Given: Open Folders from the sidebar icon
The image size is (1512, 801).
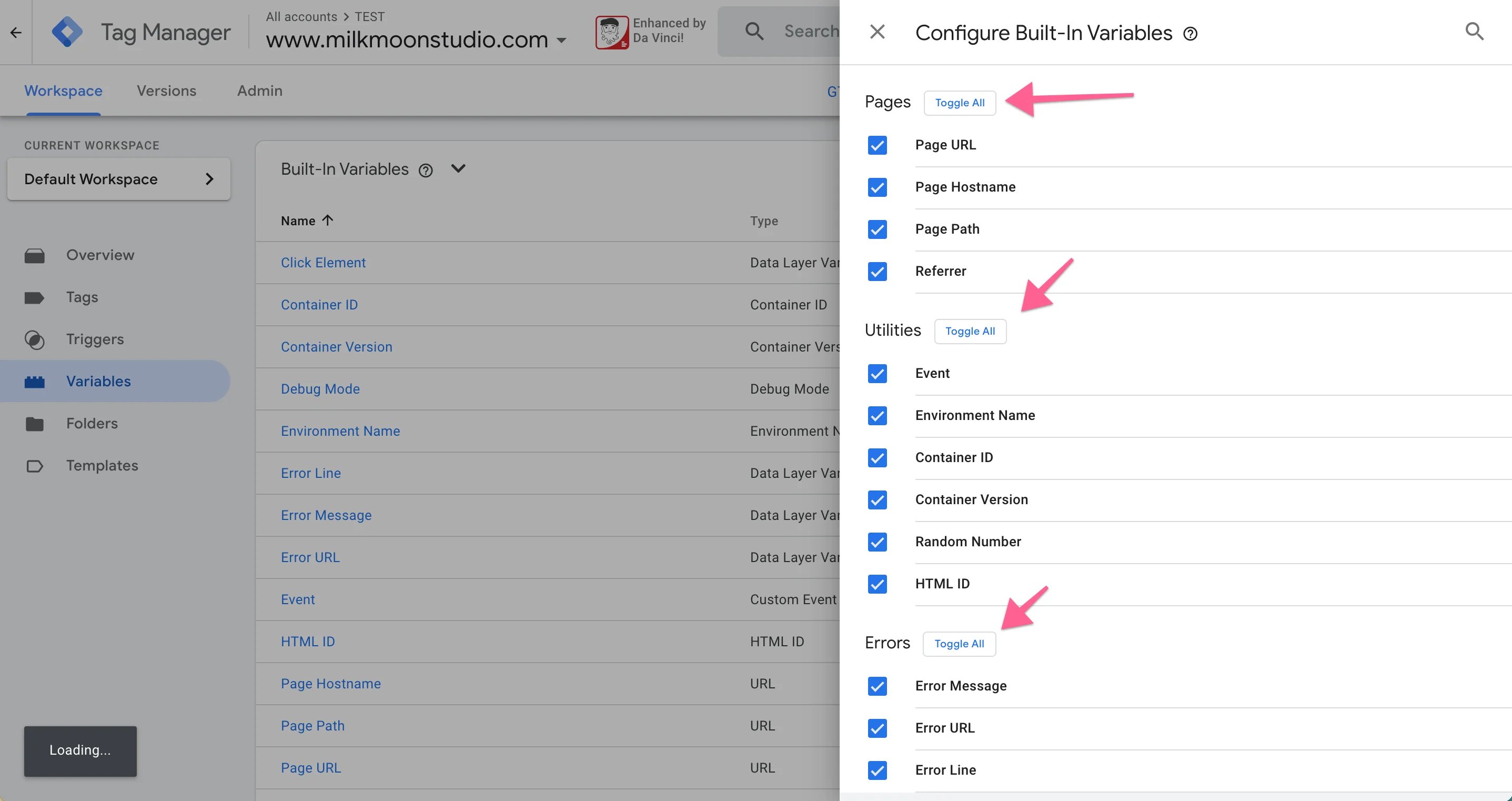Looking at the screenshot, I should [x=35, y=424].
